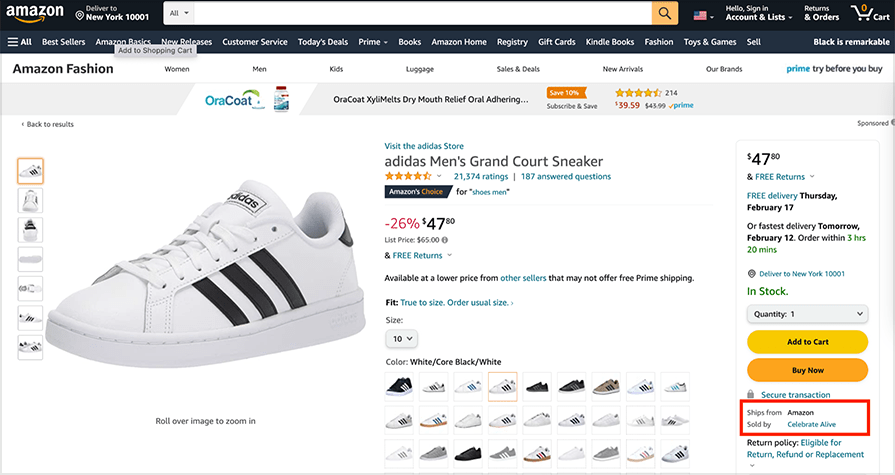Open the Quantity dropdown
The height and width of the screenshot is (475, 895).
807,314
